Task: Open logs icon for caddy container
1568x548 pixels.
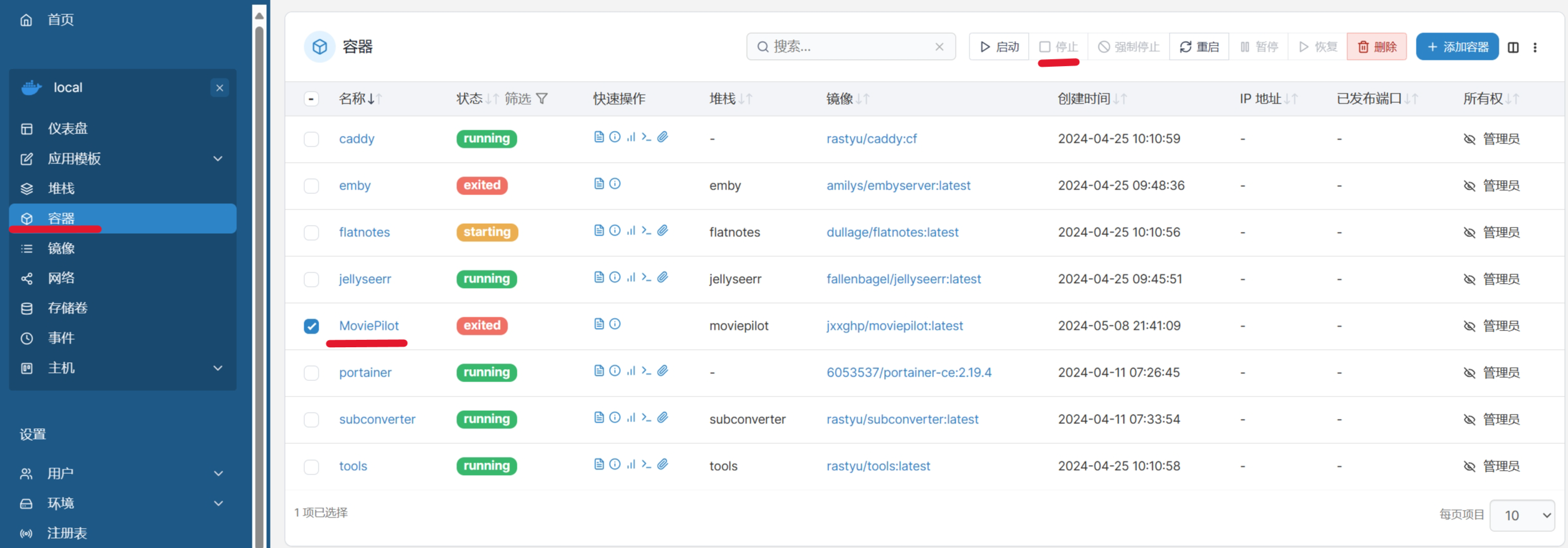Action: tap(599, 137)
